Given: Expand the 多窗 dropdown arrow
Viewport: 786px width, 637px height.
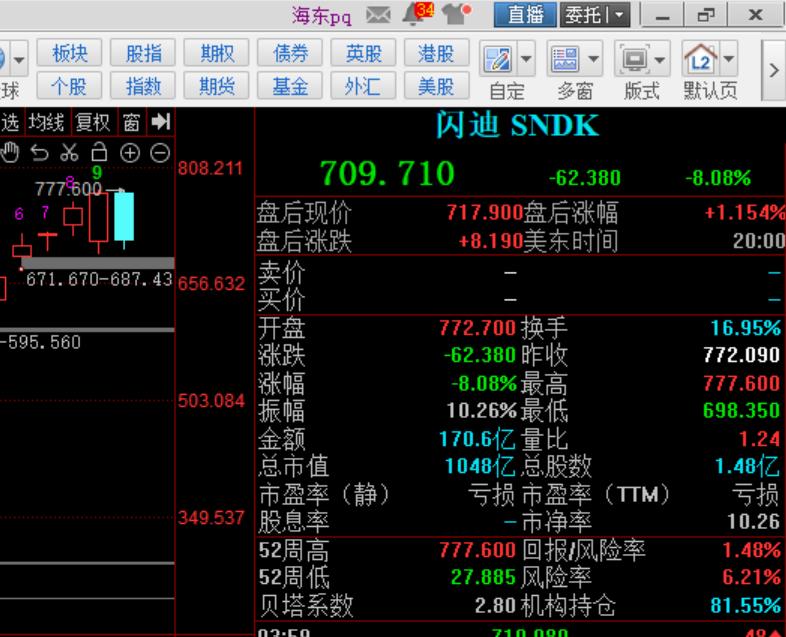Looking at the screenshot, I should click(594, 59).
